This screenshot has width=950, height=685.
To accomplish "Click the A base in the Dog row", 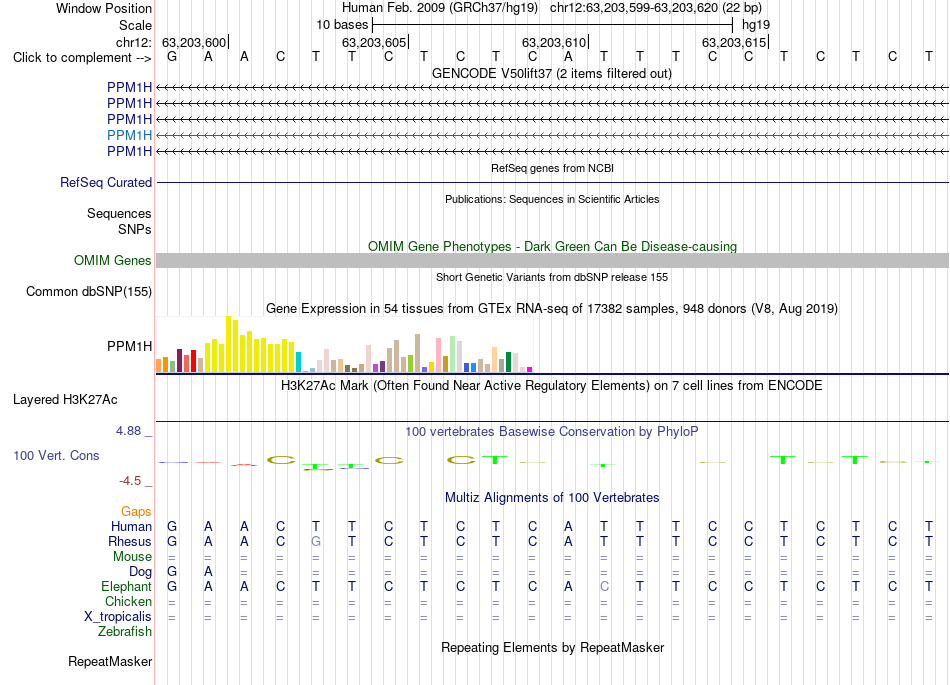I will click(208, 572).
